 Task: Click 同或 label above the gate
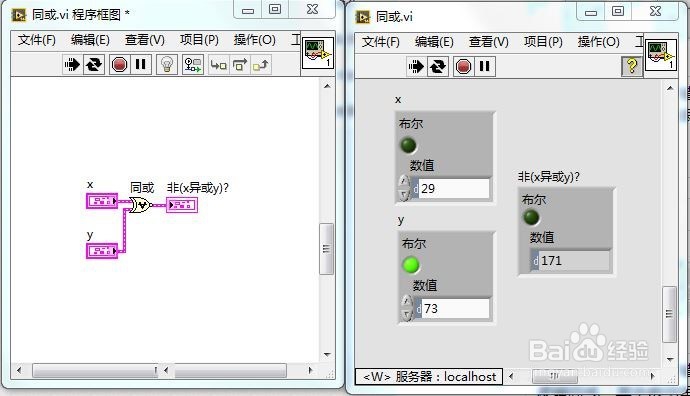click(x=142, y=188)
